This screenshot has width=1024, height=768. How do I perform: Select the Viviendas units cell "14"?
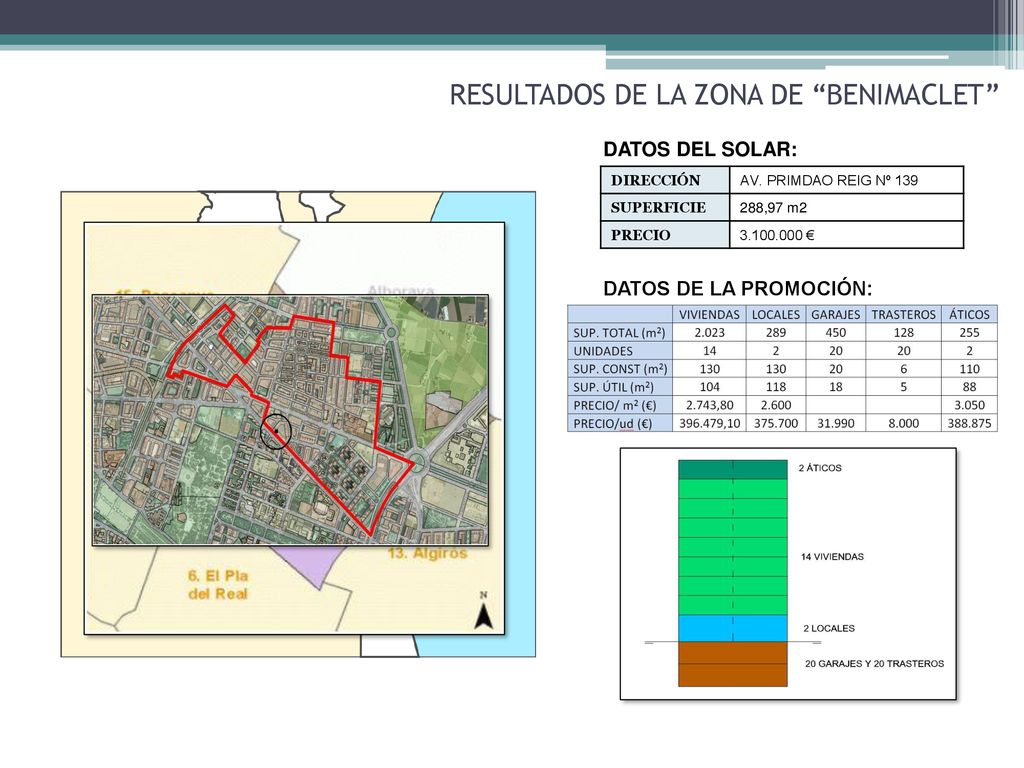pyautogui.click(x=710, y=351)
